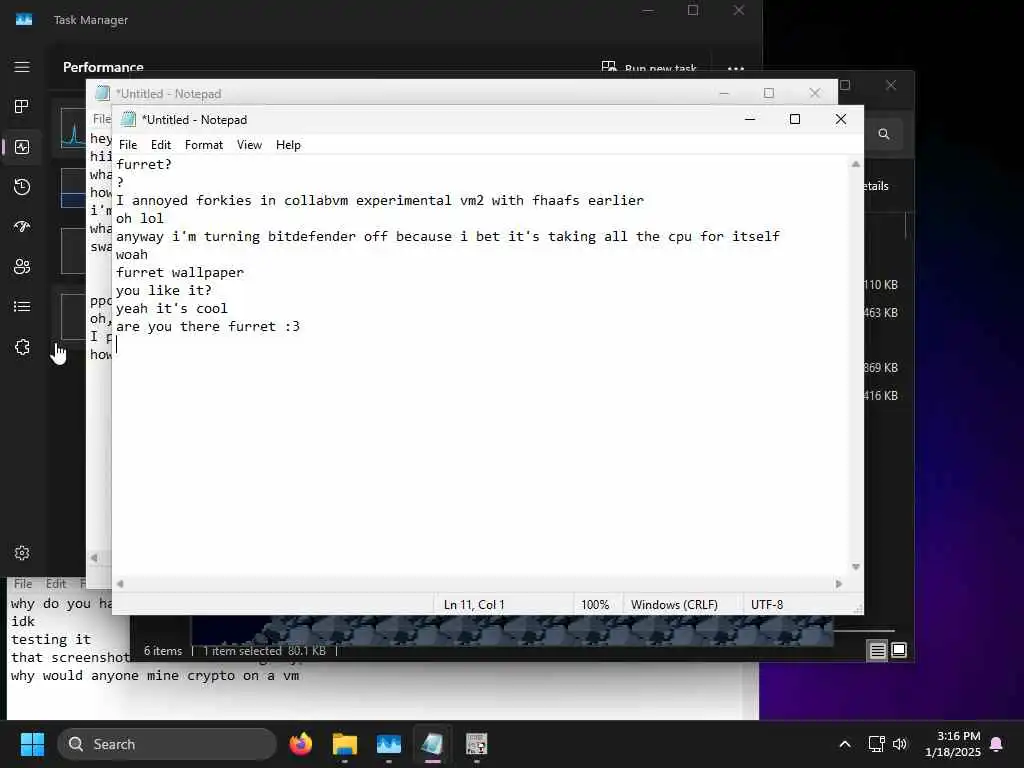Switch to Task Manager taskbar icon
Image resolution: width=1024 pixels, height=768 pixels.
(x=389, y=744)
